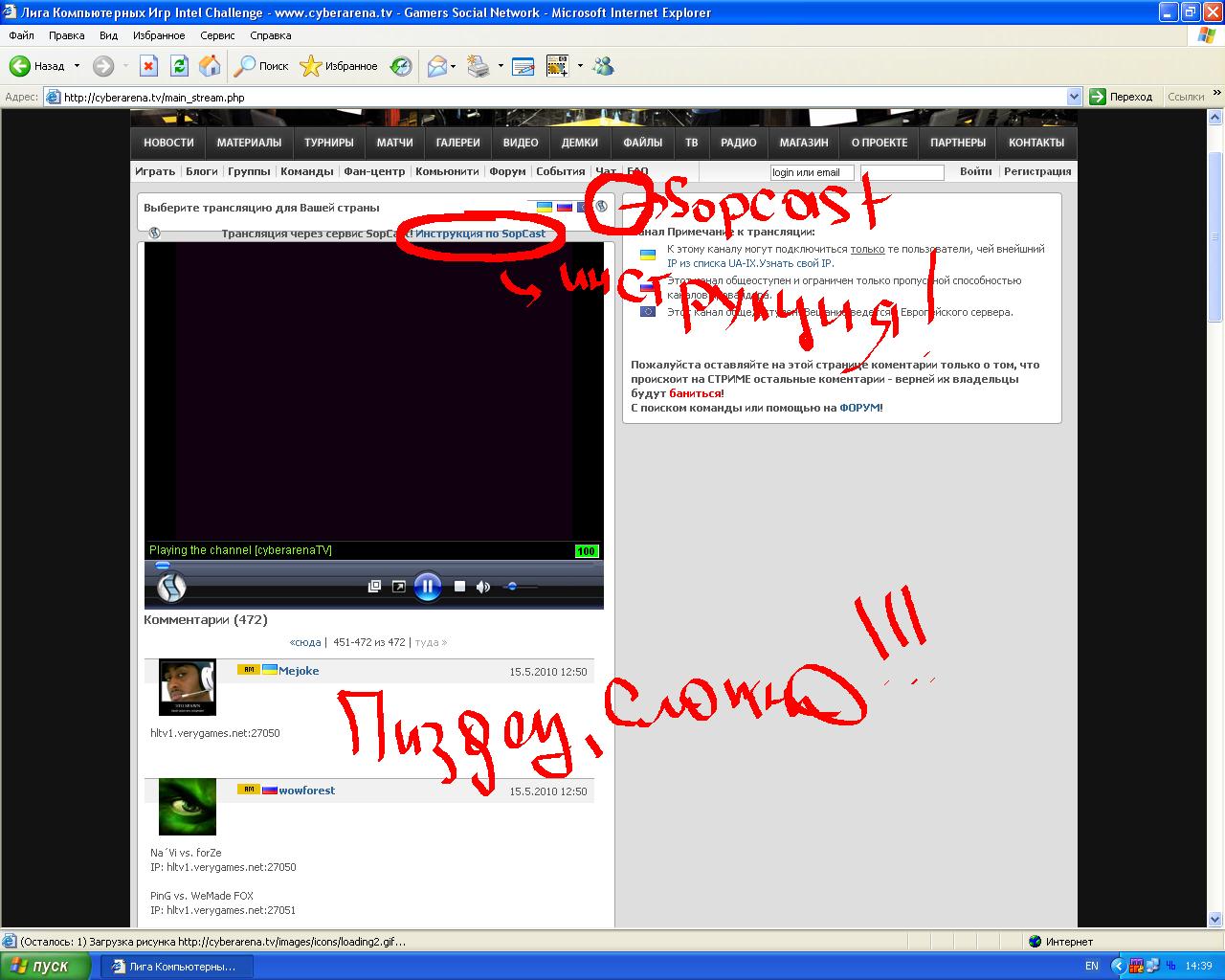Stop the SopCast stream playback

coord(459,587)
